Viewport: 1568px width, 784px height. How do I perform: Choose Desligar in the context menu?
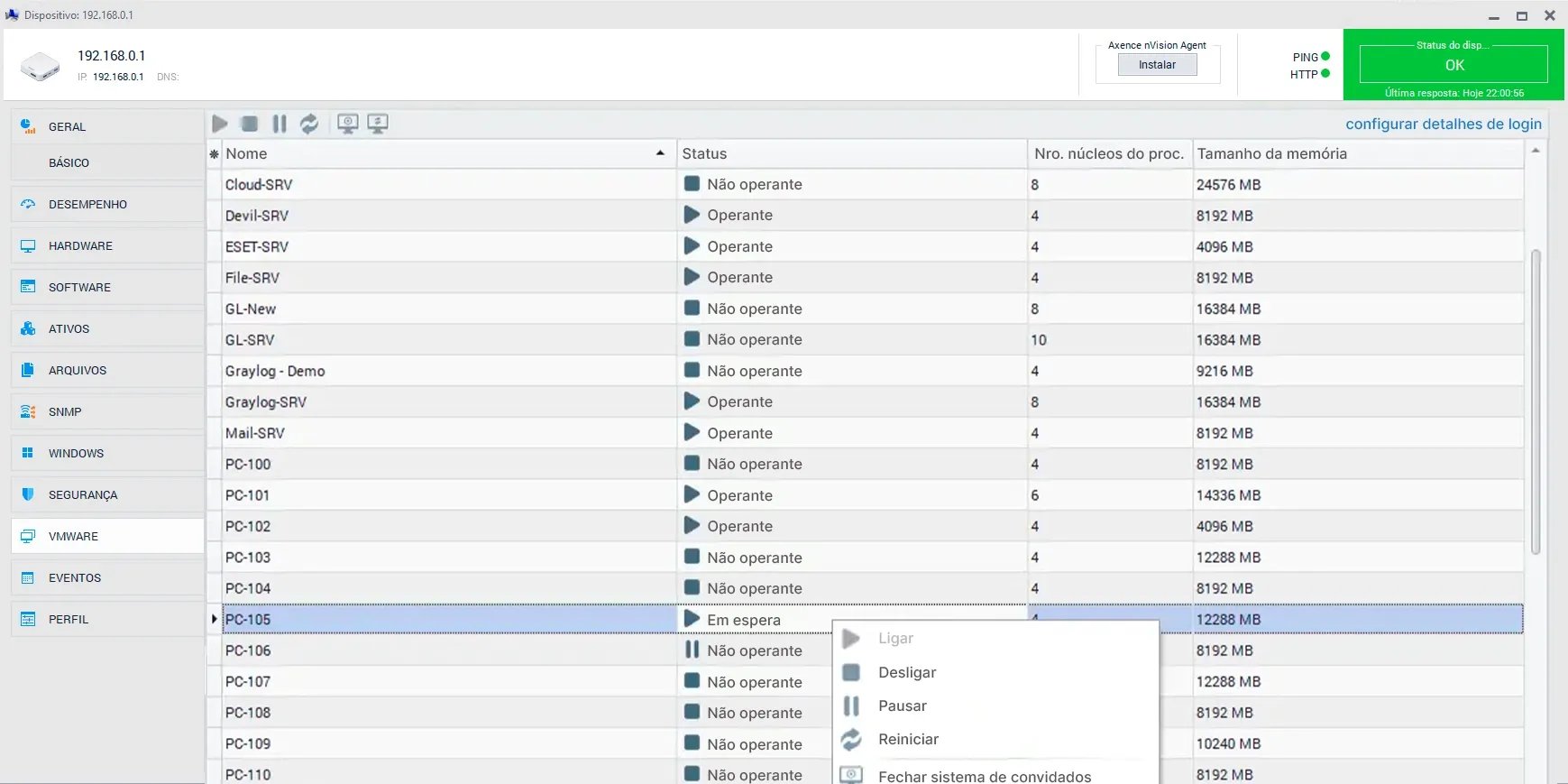995,672
